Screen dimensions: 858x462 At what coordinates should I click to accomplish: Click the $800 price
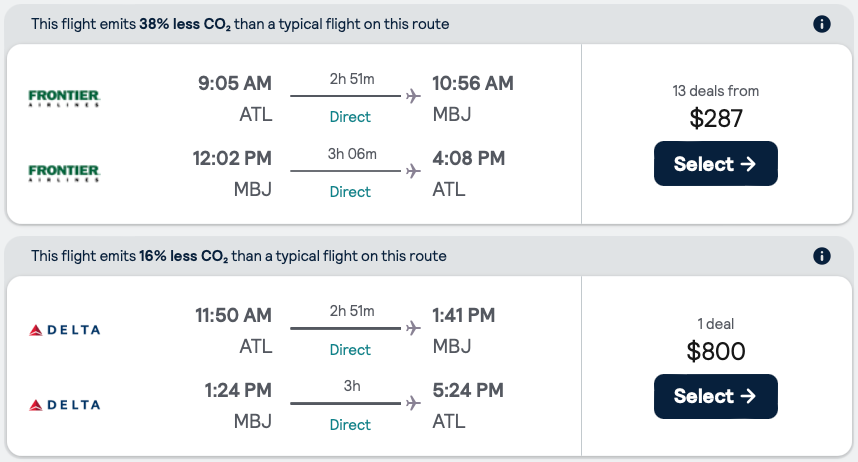click(716, 351)
